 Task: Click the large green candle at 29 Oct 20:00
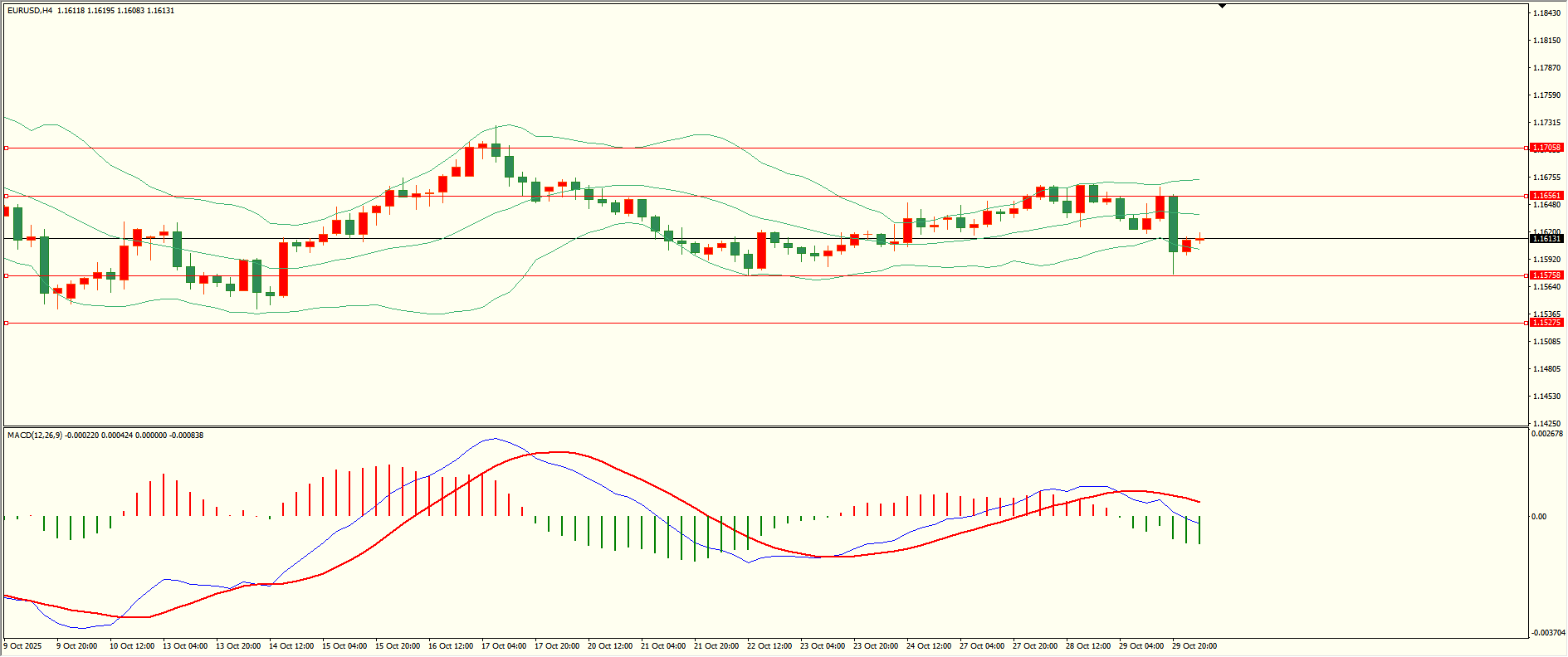pyautogui.click(x=1173, y=224)
